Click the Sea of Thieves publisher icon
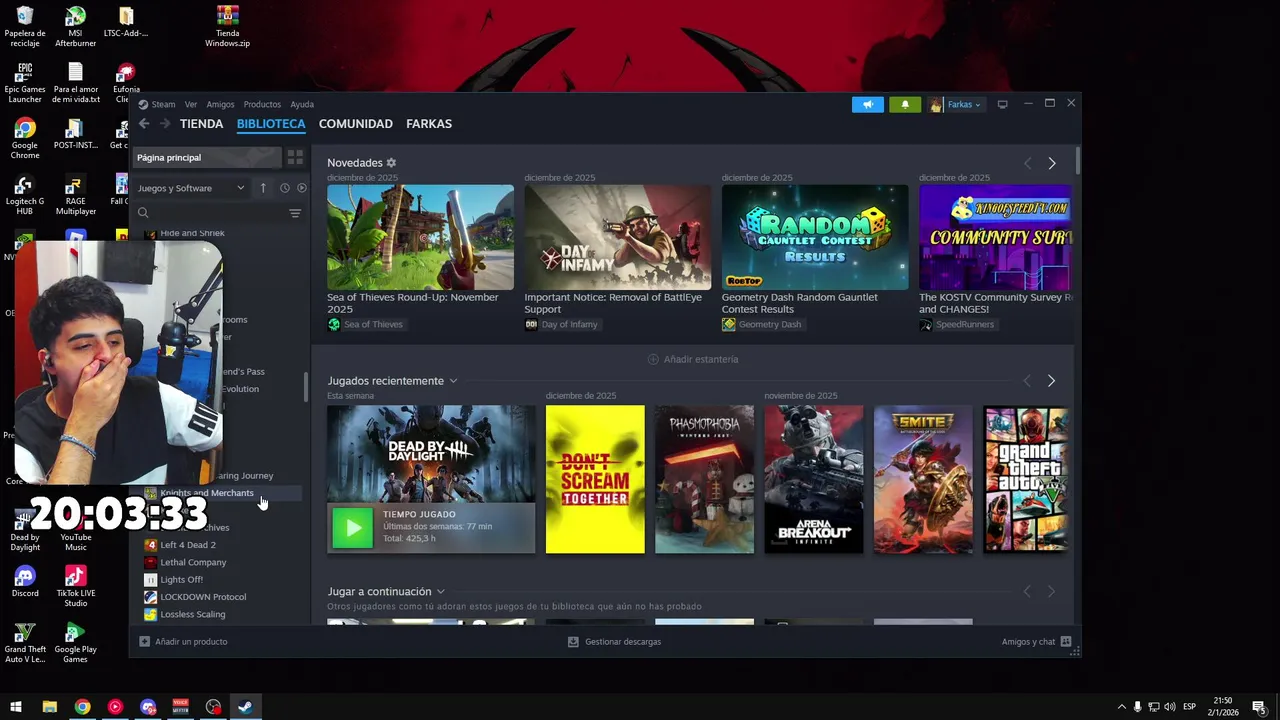This screenshot has height=720, width=1280. (x=334, y=325)
